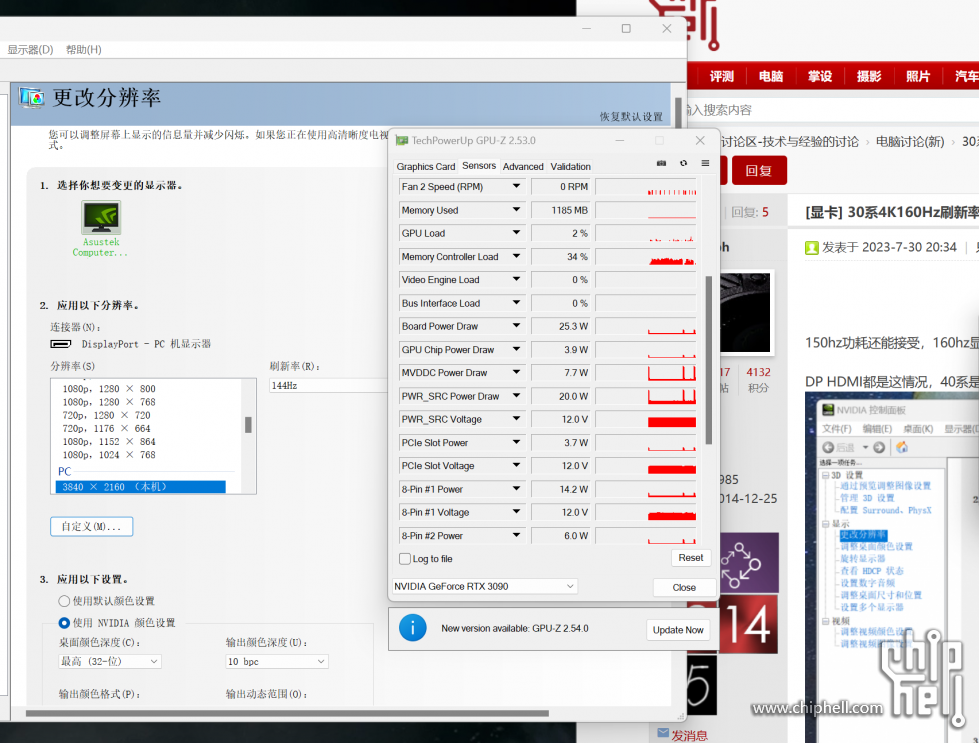The image size is (979, 743).
Task: Click GPU-Z refresh icon
Action: click(x=684, y=164)
